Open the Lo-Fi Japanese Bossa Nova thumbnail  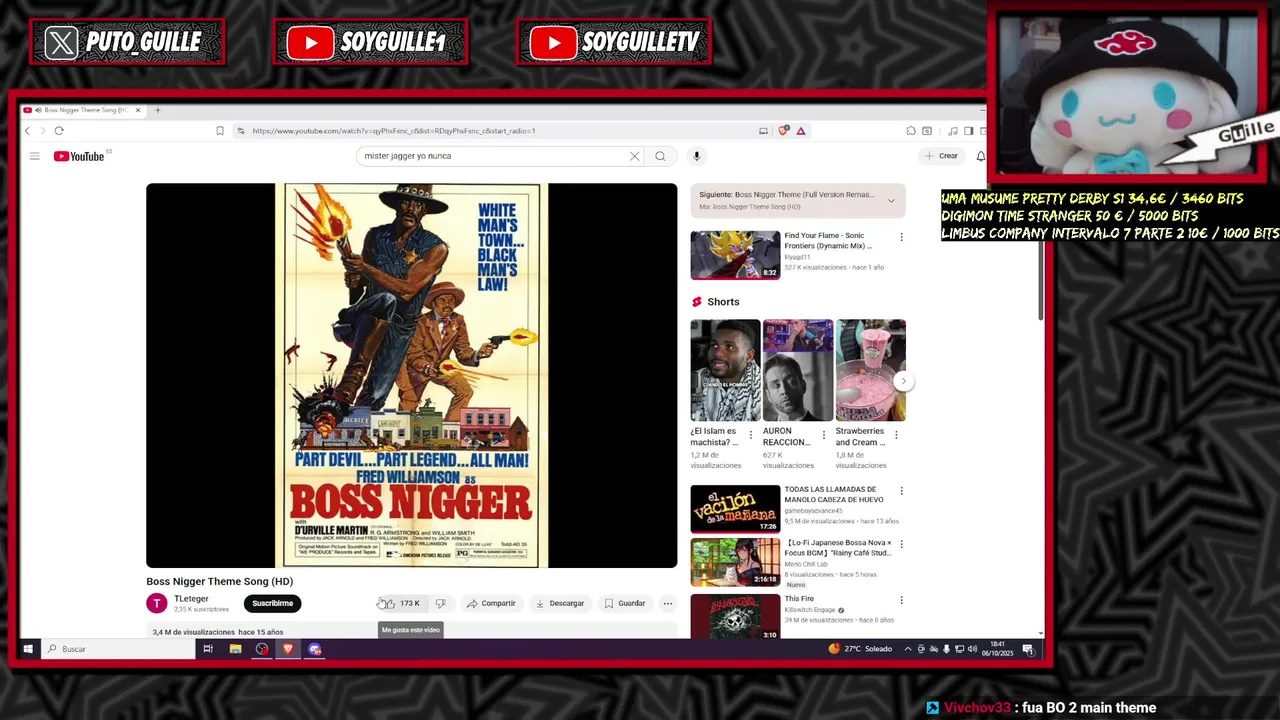[735, 563]
